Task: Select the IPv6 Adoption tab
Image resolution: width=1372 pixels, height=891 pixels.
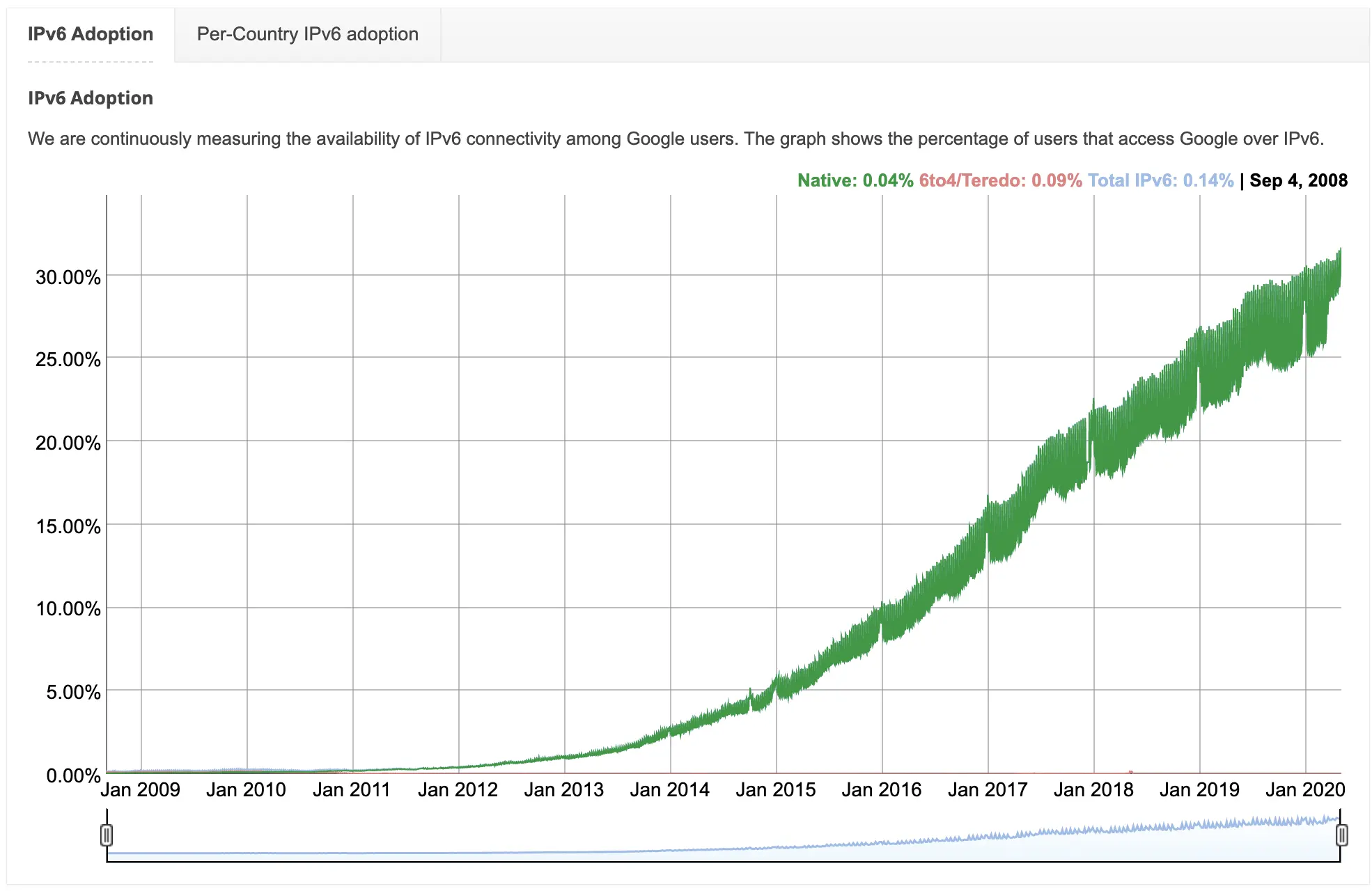Action: pos(91,33)
